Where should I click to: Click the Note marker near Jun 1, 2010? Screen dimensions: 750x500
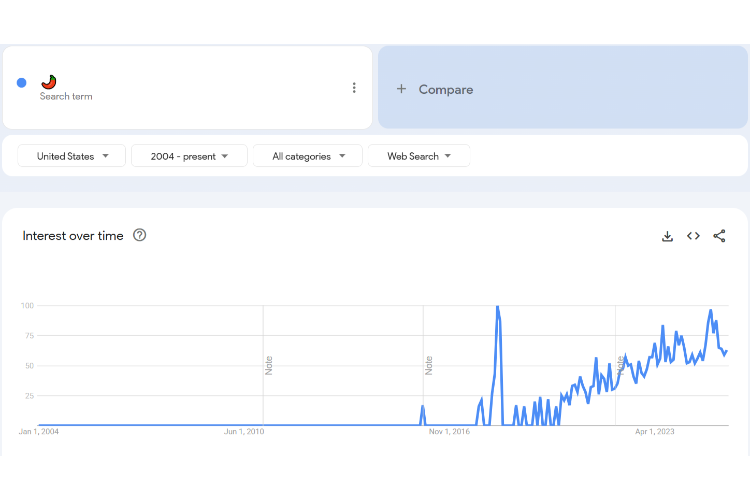pos(269,365)
